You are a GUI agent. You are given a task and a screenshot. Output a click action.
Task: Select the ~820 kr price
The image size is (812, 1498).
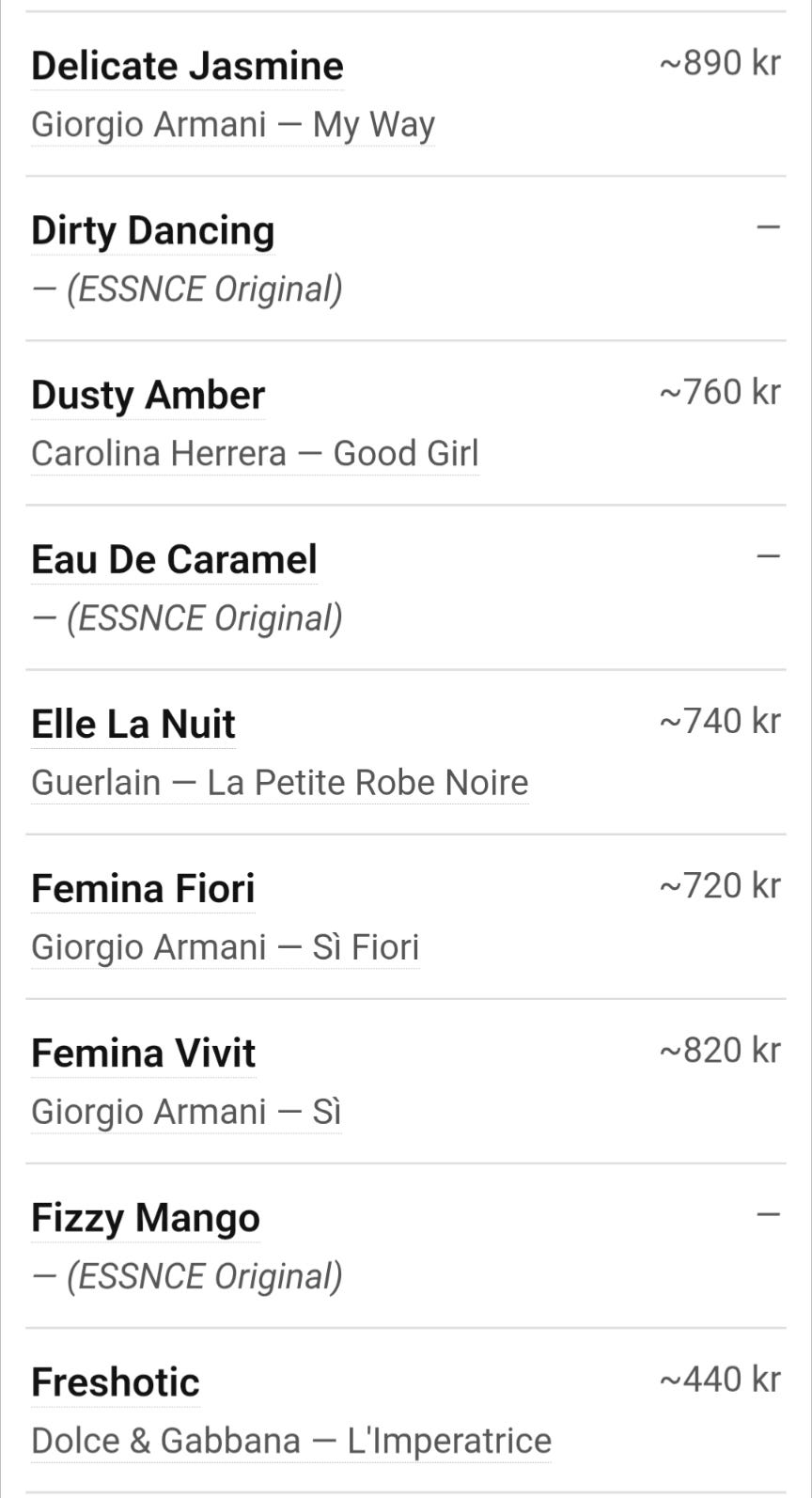[720, 1050]
